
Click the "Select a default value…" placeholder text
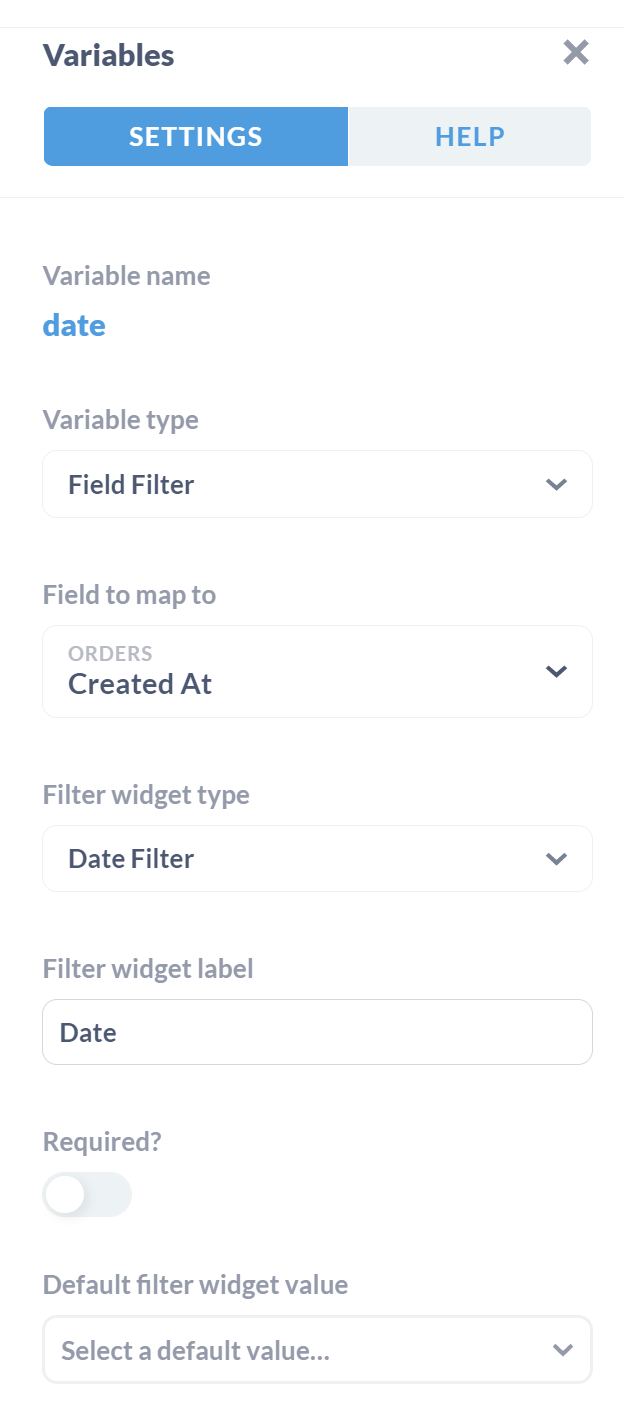click(x=196, y=1351)
